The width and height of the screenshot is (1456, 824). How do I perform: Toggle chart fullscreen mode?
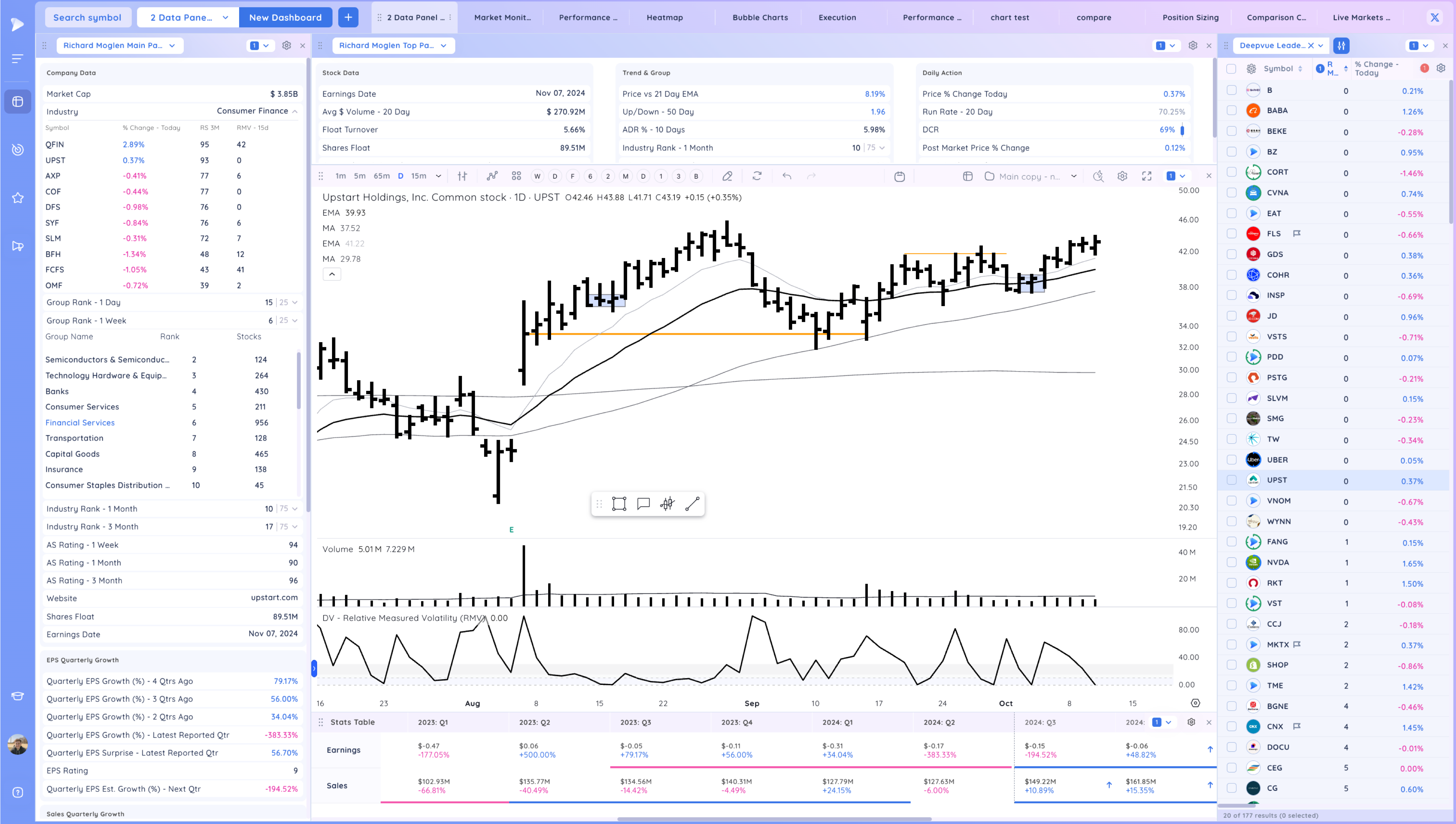pos(1147,176)
